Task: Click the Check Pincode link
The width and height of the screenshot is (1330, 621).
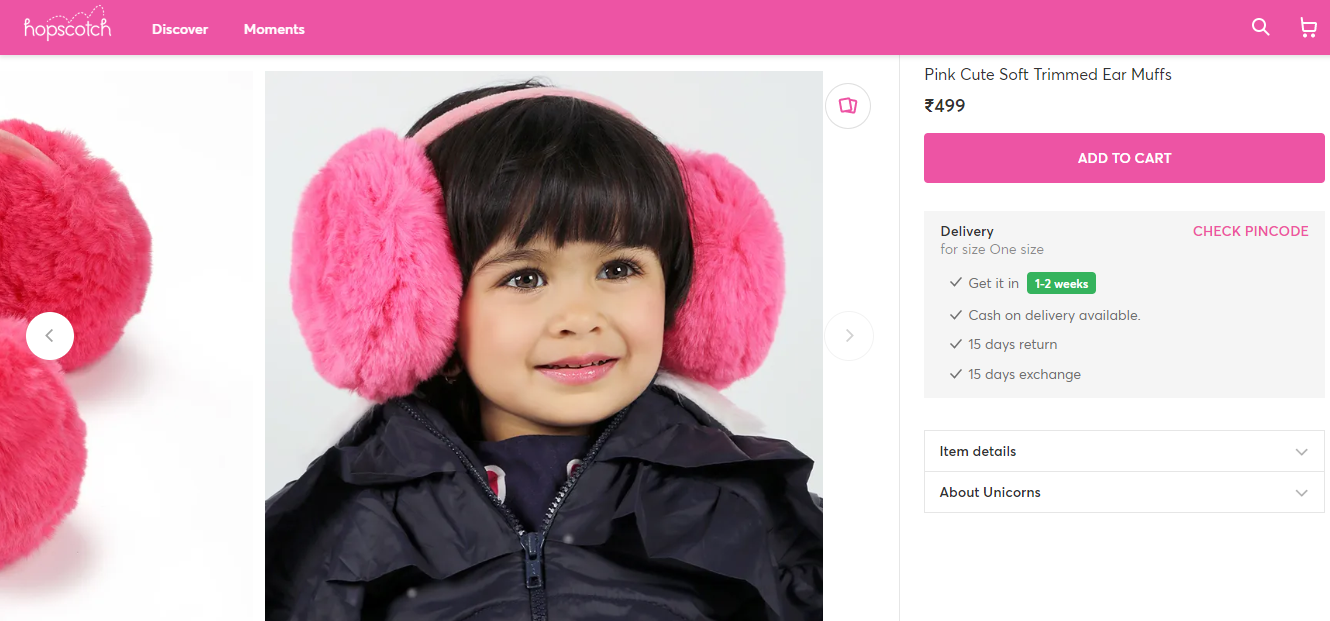Action: click(x=1250, y=231)
